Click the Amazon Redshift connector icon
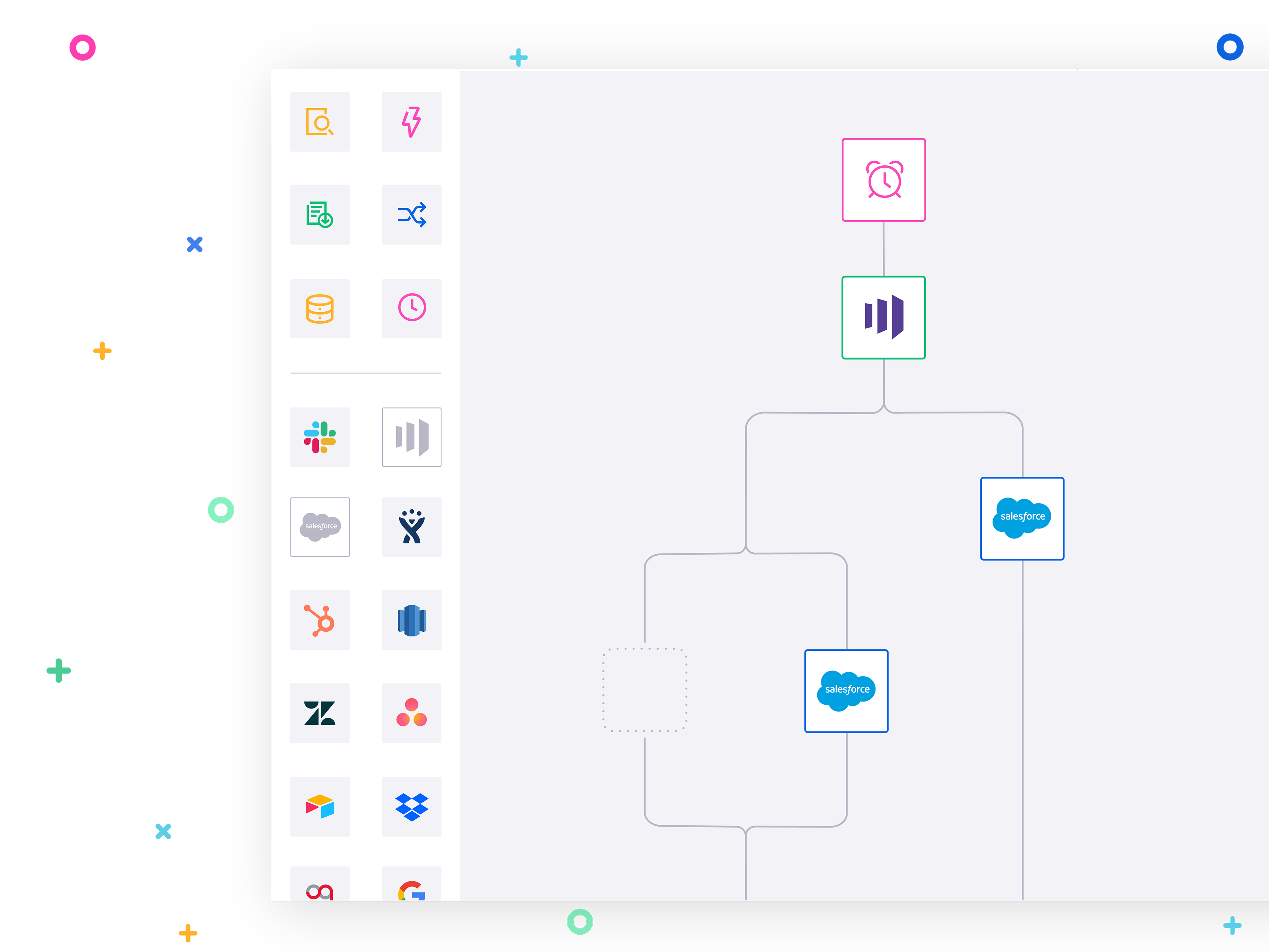1269x952 pixels. click(411, 620)
